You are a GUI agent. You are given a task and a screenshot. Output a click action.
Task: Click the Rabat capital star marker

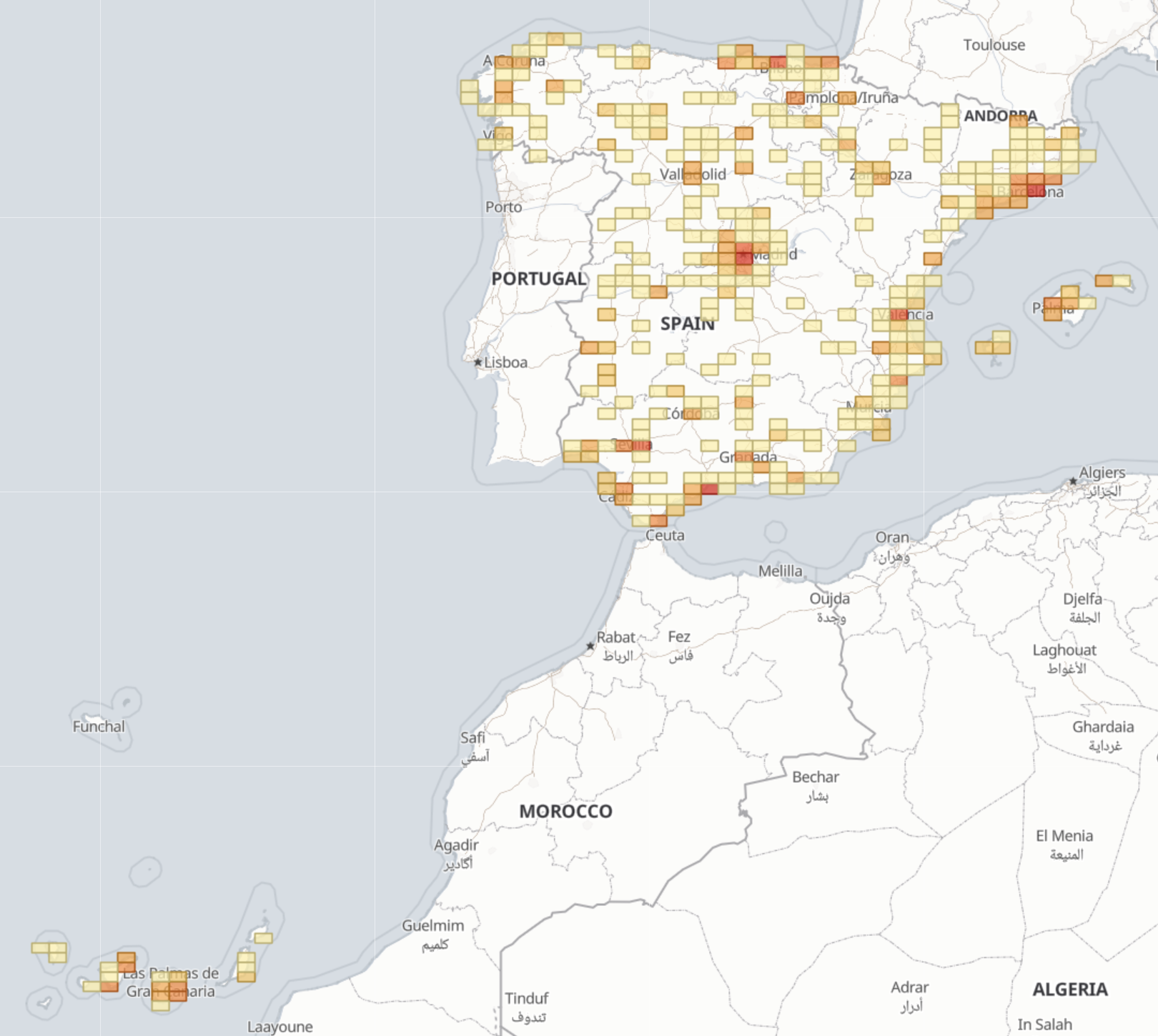click(x=590, y=646)
